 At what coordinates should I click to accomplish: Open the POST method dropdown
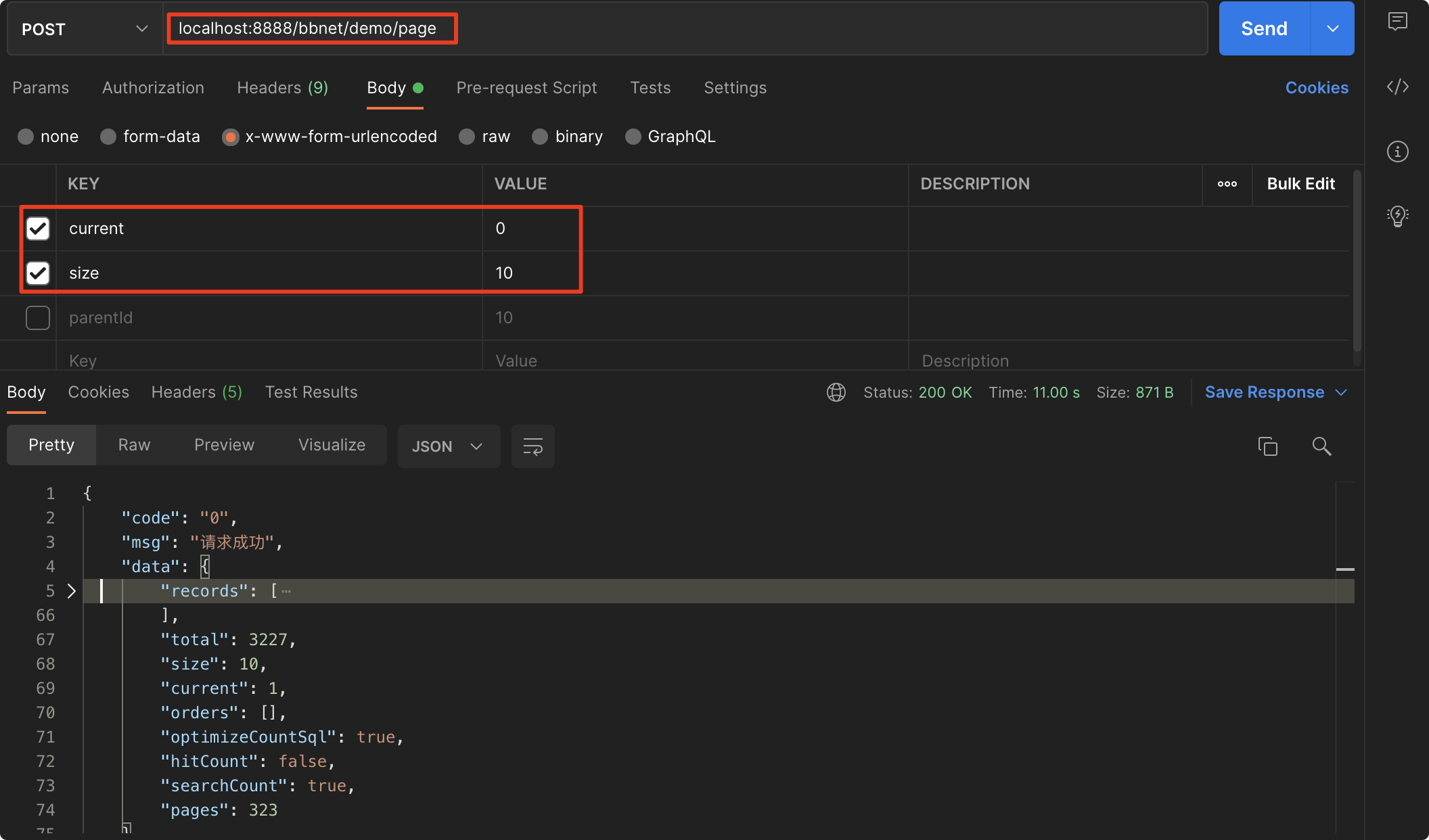point(85,29)
